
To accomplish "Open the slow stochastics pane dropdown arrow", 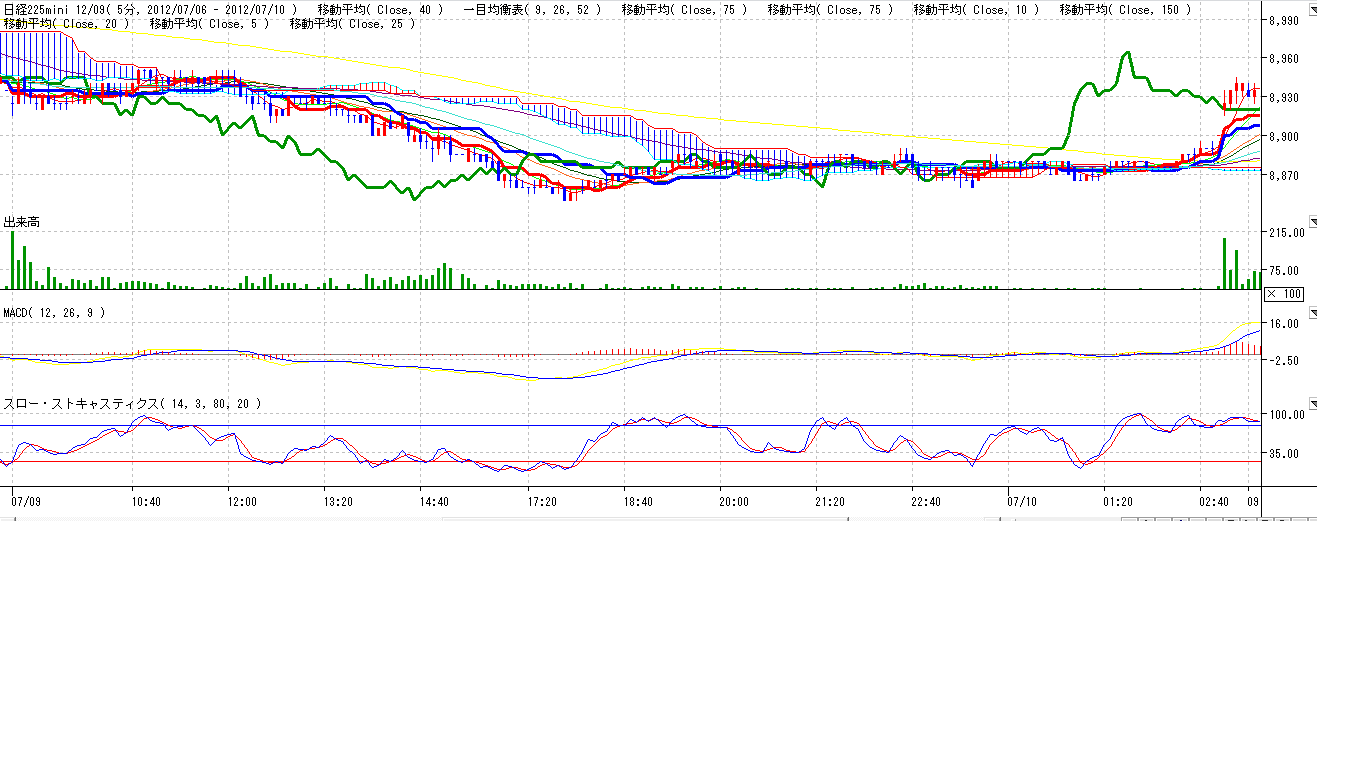I will click(1314, 404).
